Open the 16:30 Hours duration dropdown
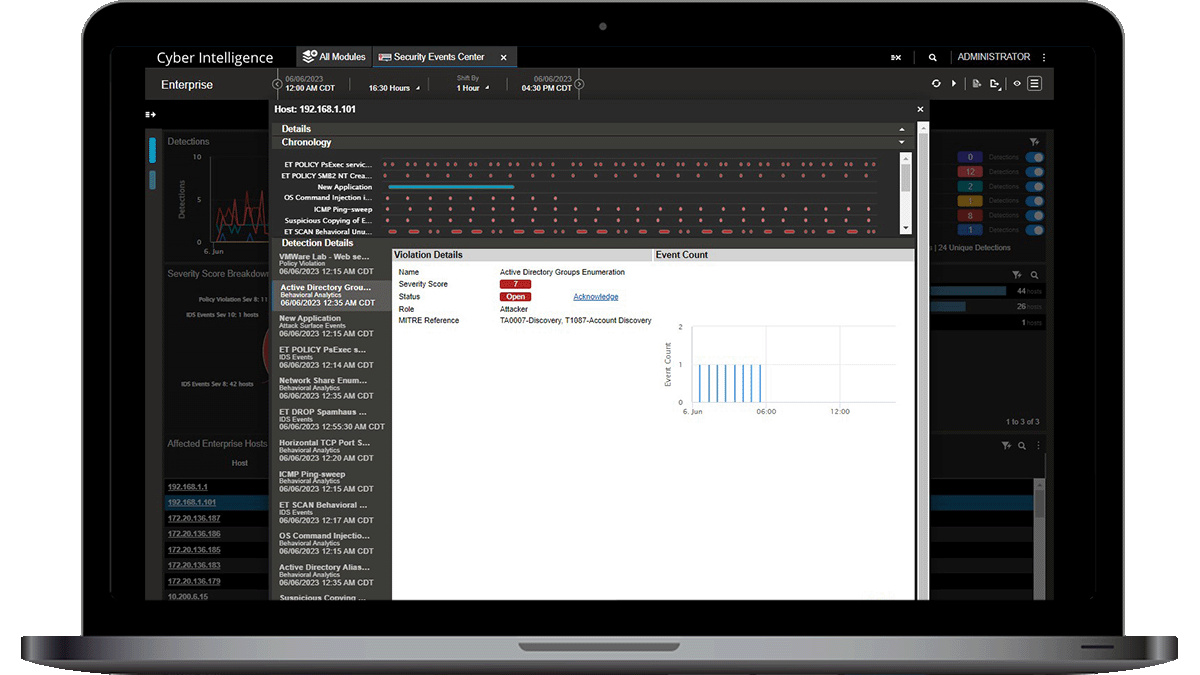This screenshot has height=675, width=1200. pos(394,88)
